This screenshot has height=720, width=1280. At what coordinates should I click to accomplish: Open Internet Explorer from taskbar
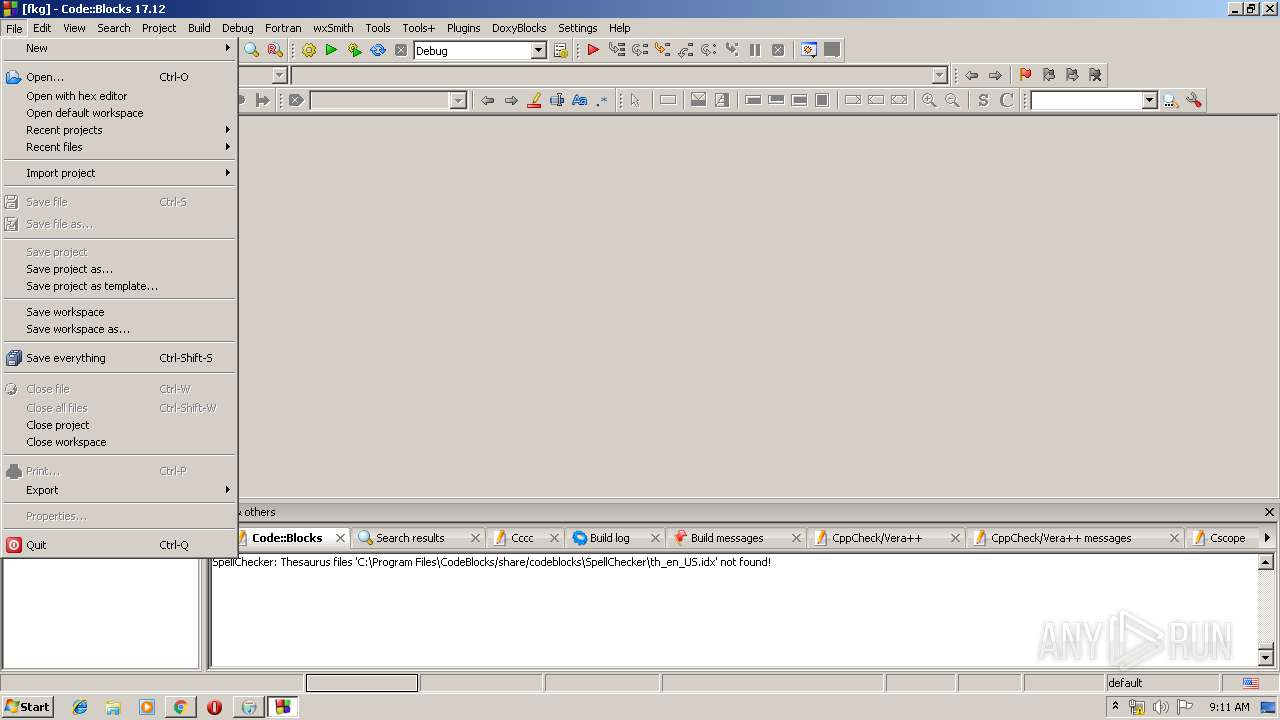(x=80, y=707)
